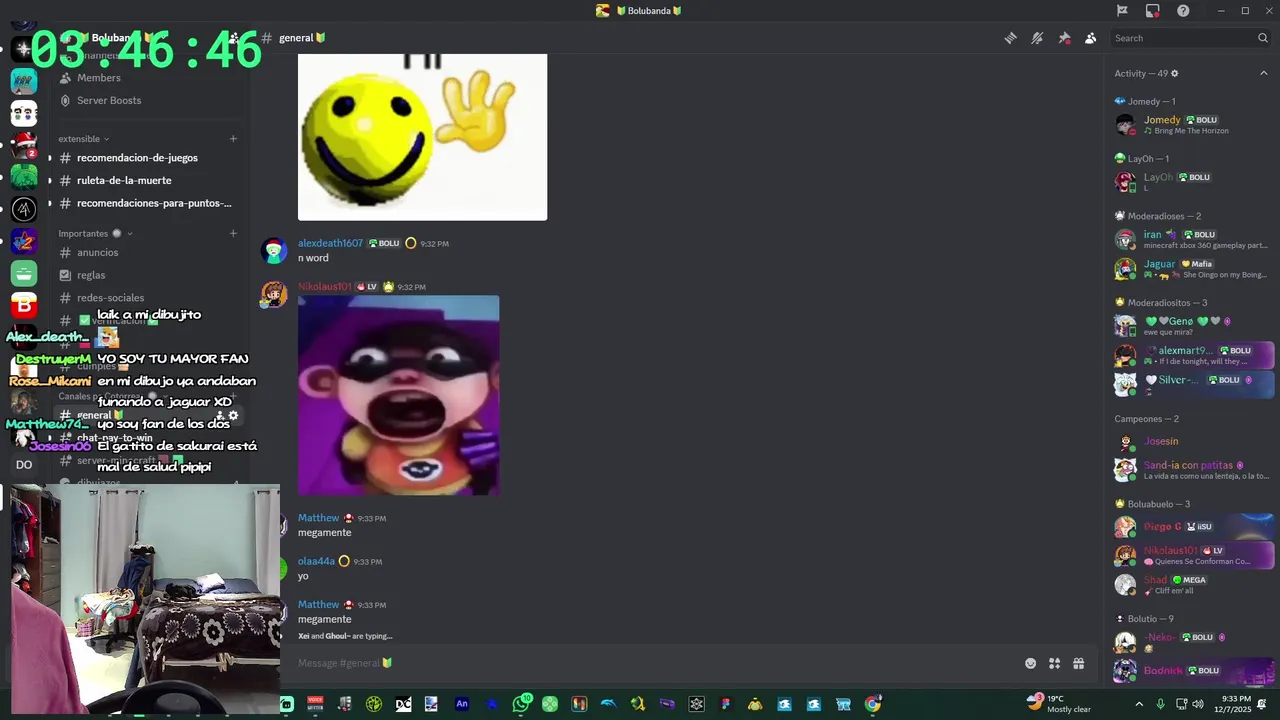1280x720 pixels.
Task: Click Matthew's username above first megamente
Action: tap(318, 518)
